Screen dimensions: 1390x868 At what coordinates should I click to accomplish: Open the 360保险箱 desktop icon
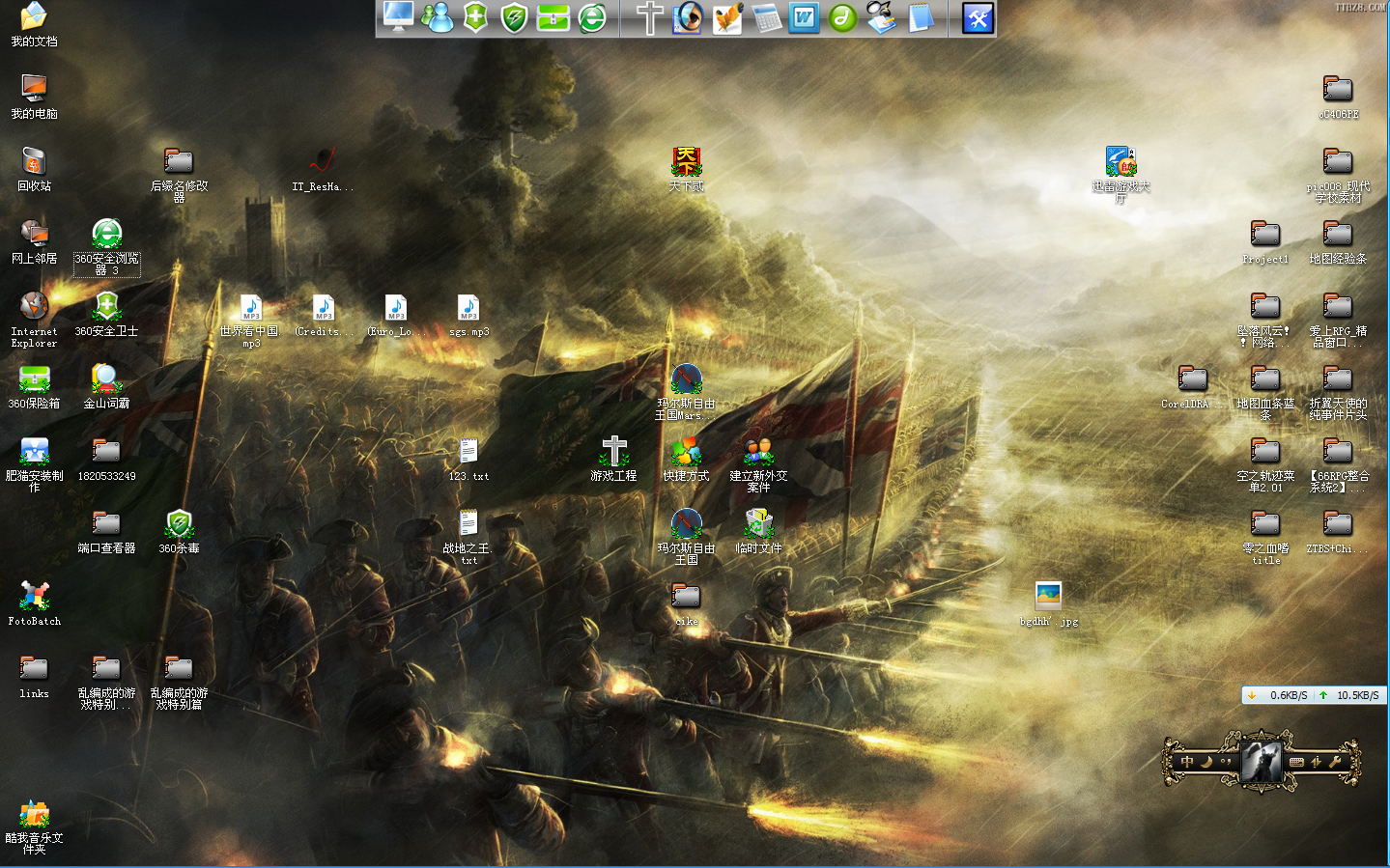click(34, 386)
